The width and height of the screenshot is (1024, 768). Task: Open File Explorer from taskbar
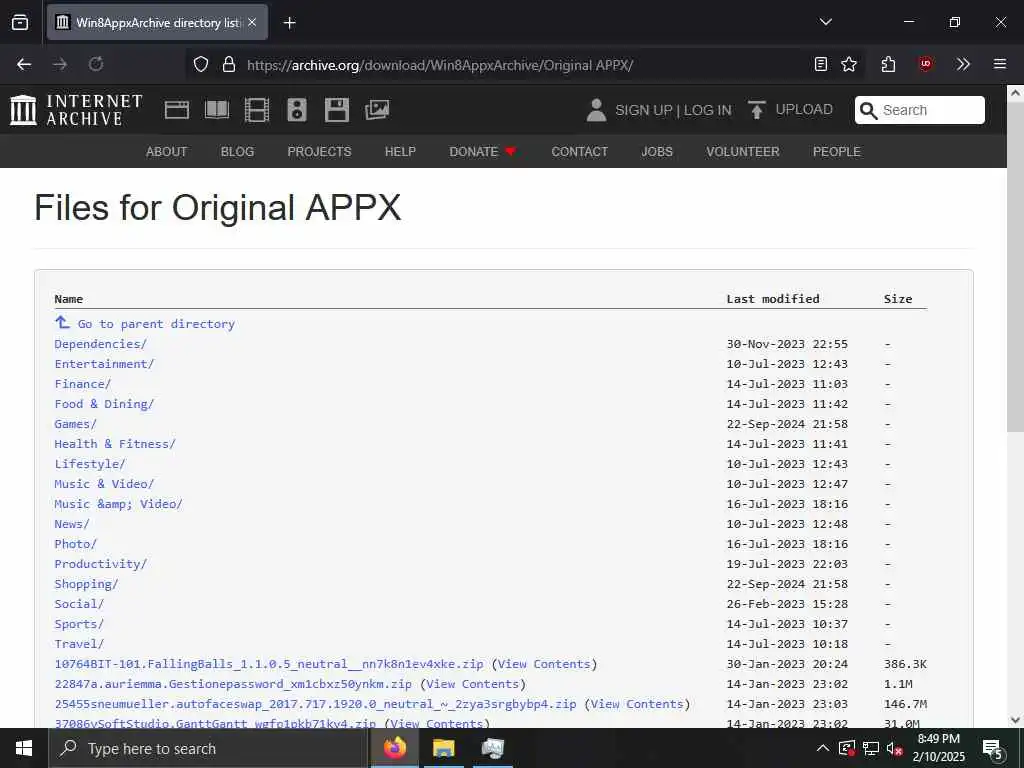pos(443,748)
